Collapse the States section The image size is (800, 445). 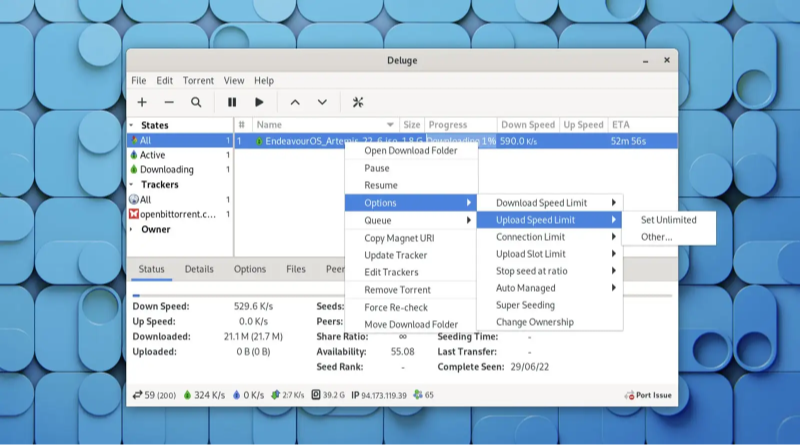pyautogui.click(x=132, y=125)
